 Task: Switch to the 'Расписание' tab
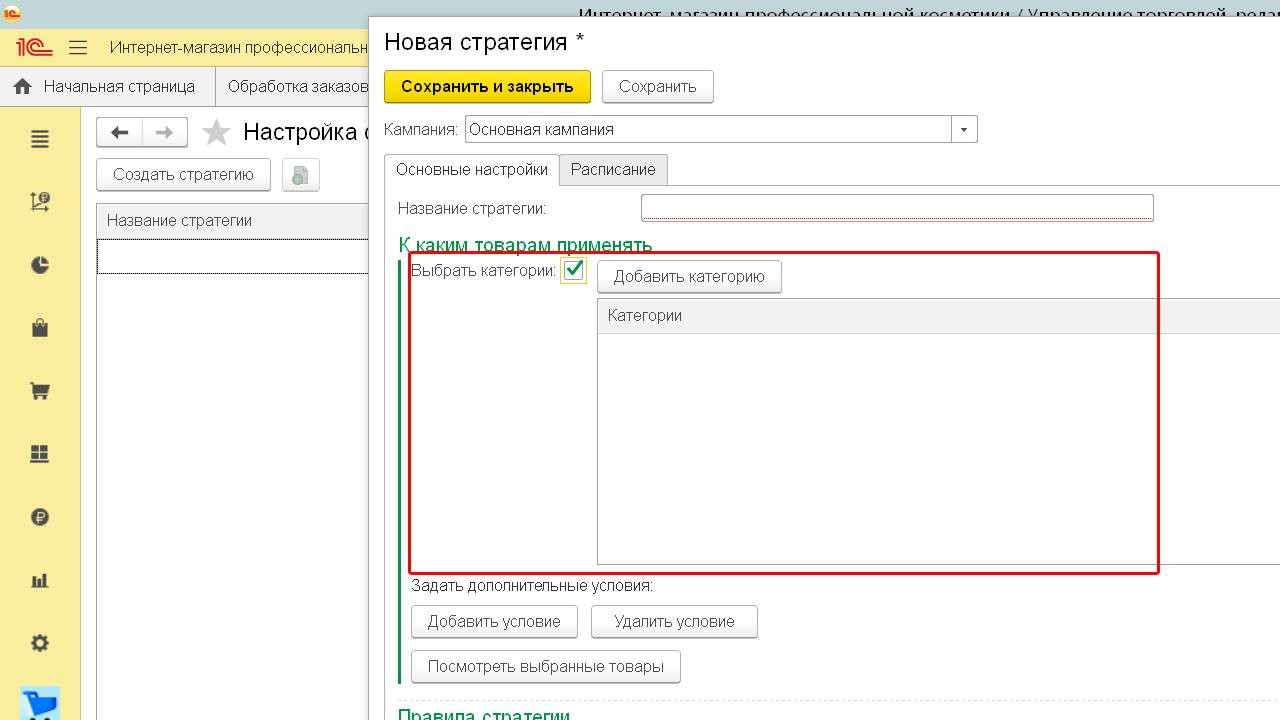click(x=613, y=169)
